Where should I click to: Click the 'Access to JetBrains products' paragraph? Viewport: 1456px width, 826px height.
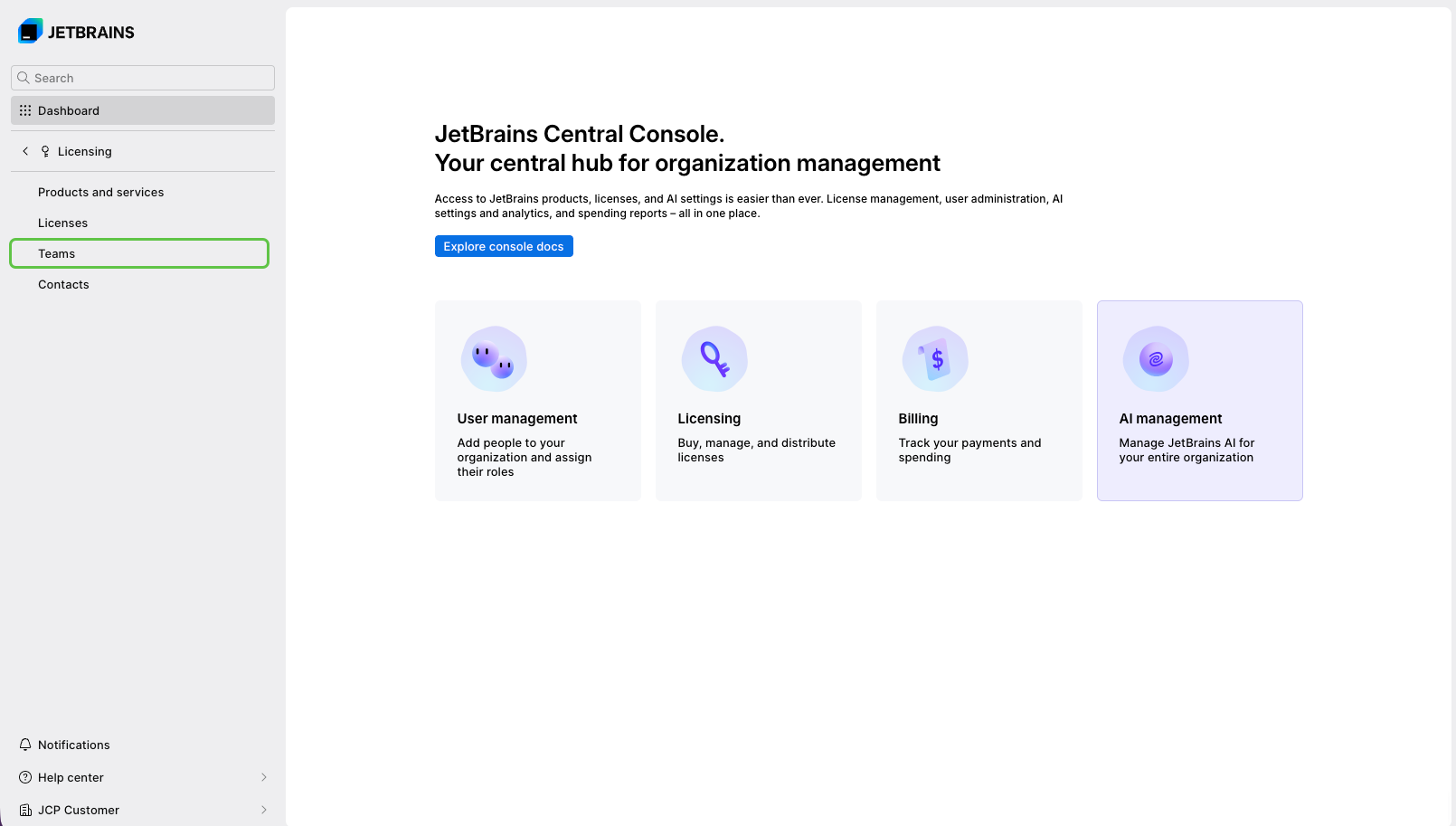click(749, 206)
